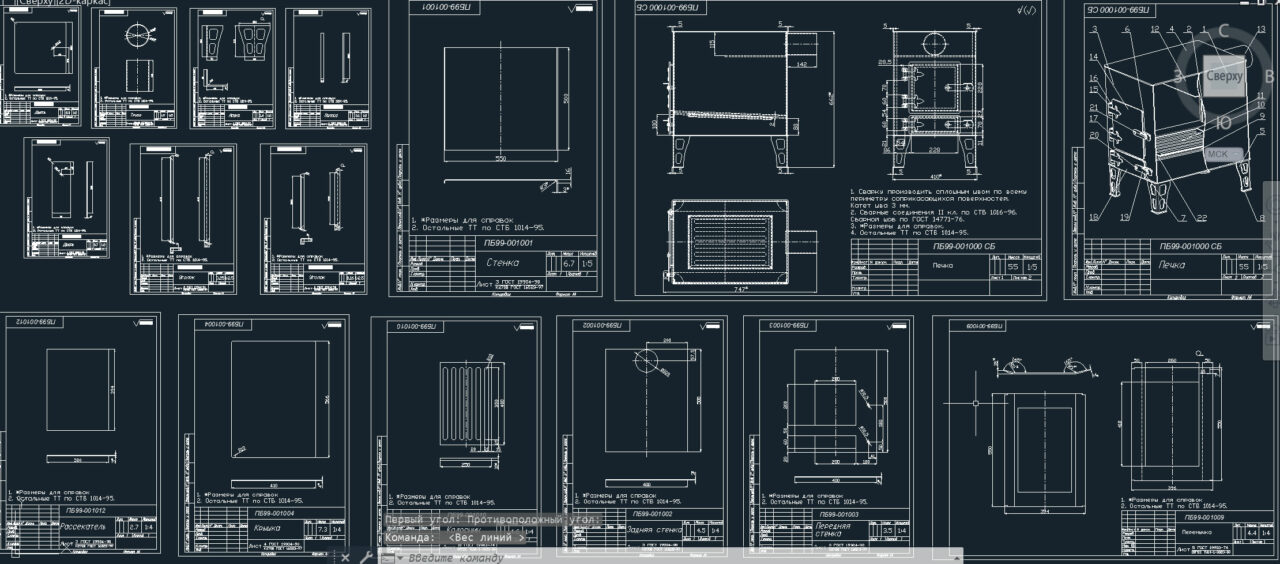Viewport: 1280px width, 564px height.
Task: Close the command line with the X icon
Action: click(x=345, y=557)
